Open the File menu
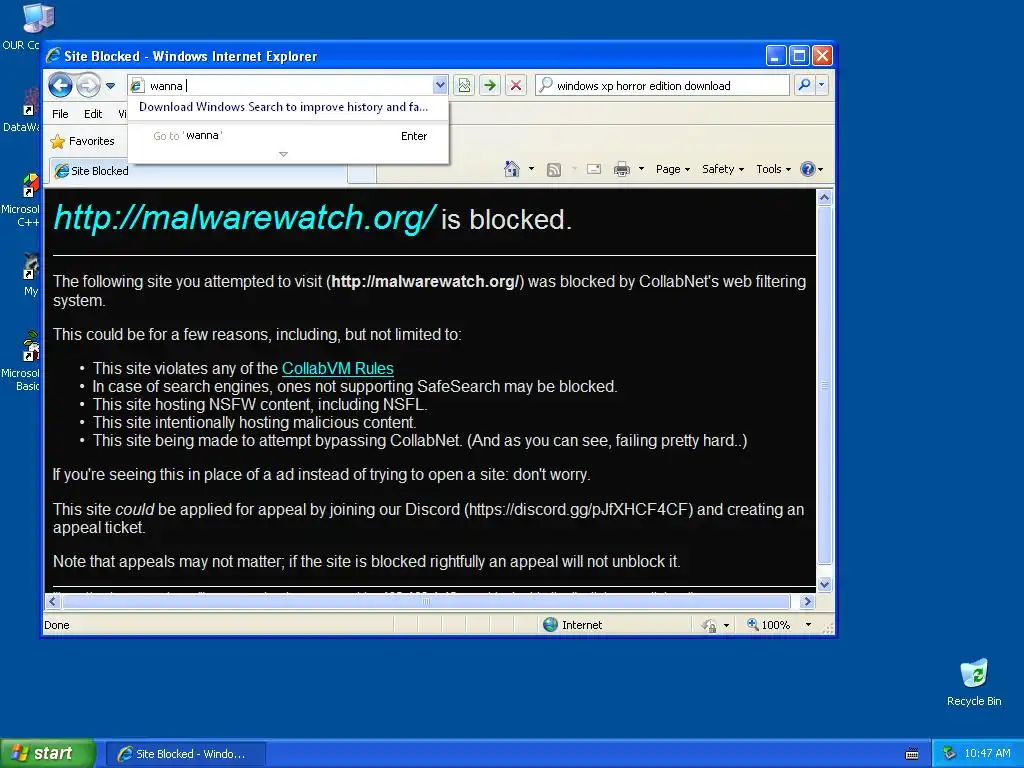1024x768 pixels. pyautogui.click(x=60, y=114)
